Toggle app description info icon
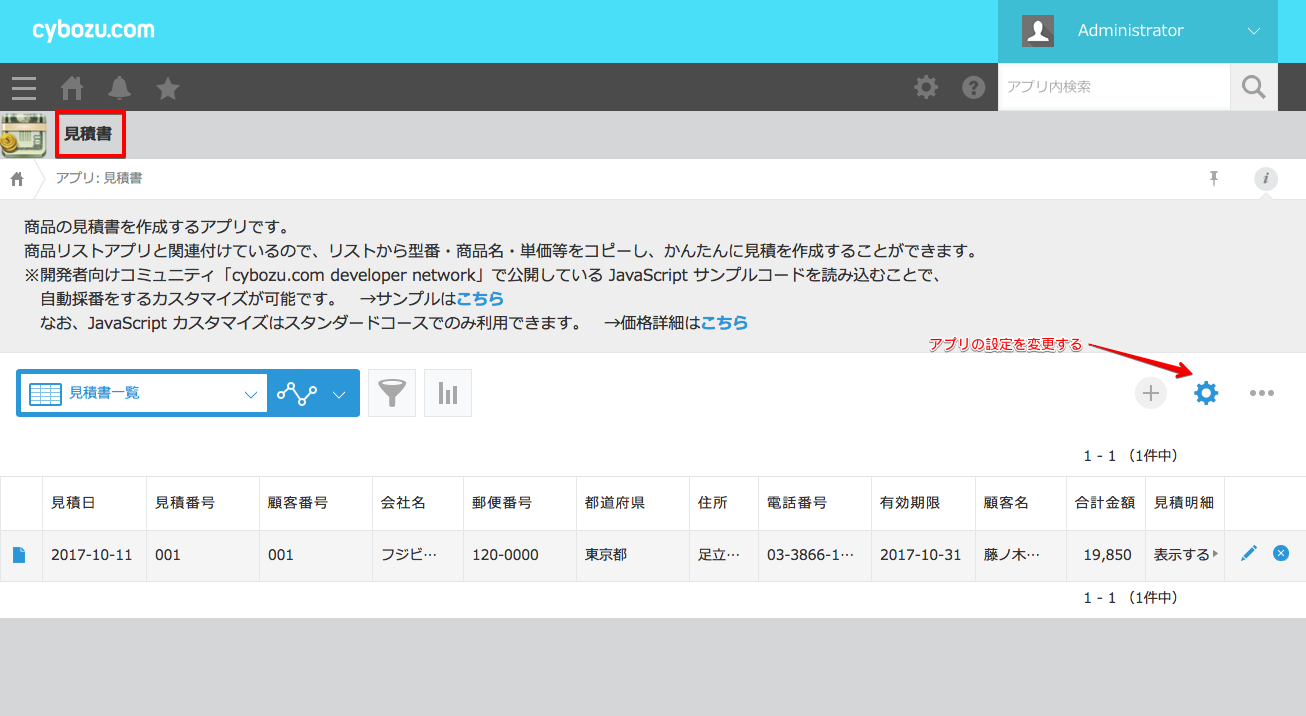 click(x=1266, y=178)
